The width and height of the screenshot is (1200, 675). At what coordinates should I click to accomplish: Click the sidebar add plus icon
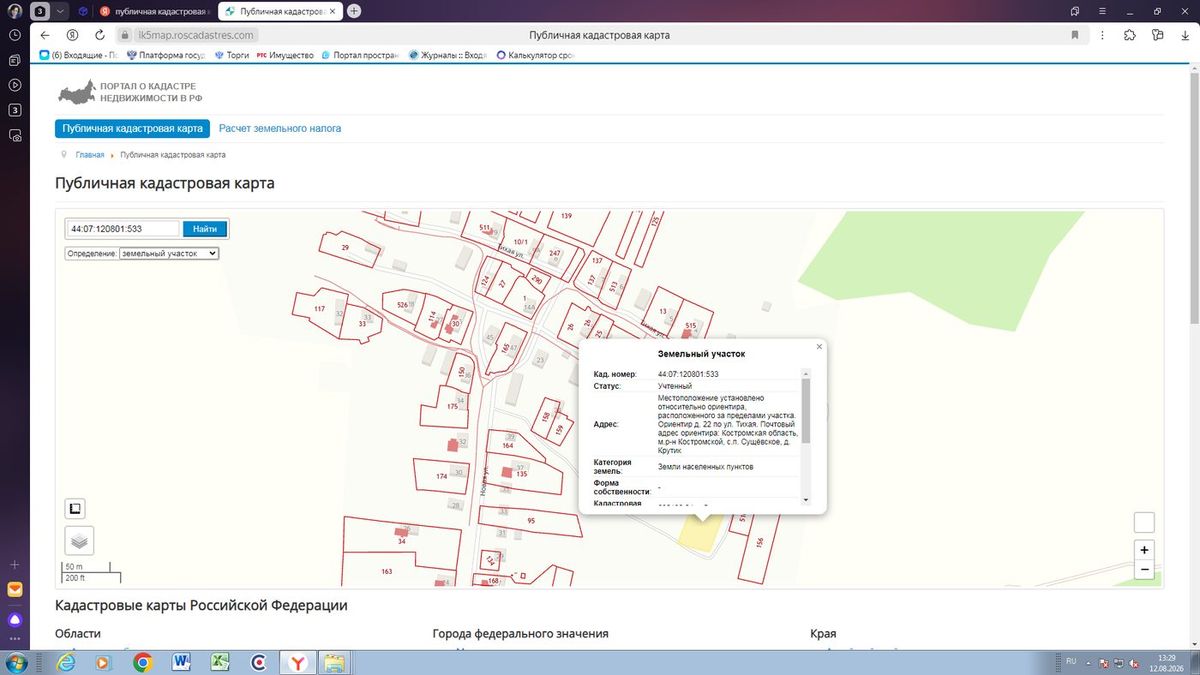coord(15,565)
